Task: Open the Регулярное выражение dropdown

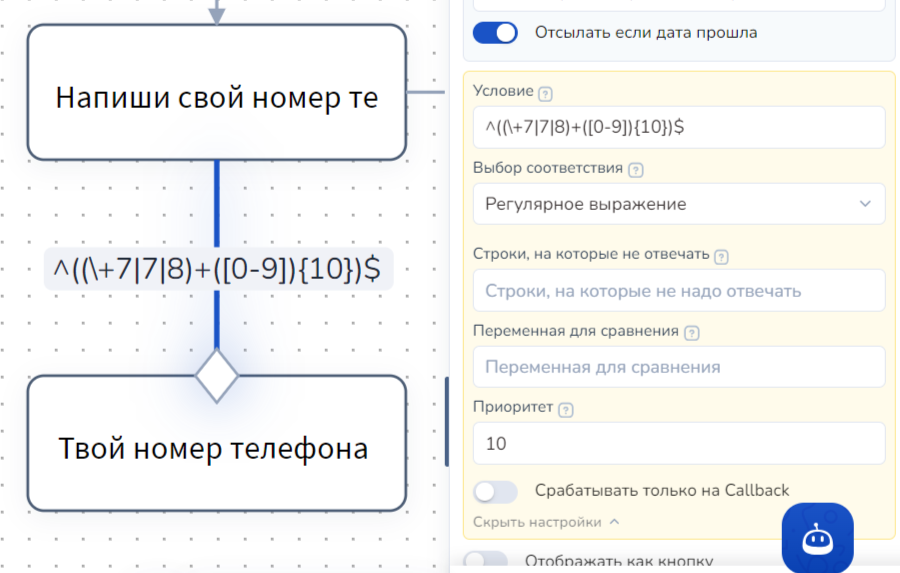Action: [678, 204]
